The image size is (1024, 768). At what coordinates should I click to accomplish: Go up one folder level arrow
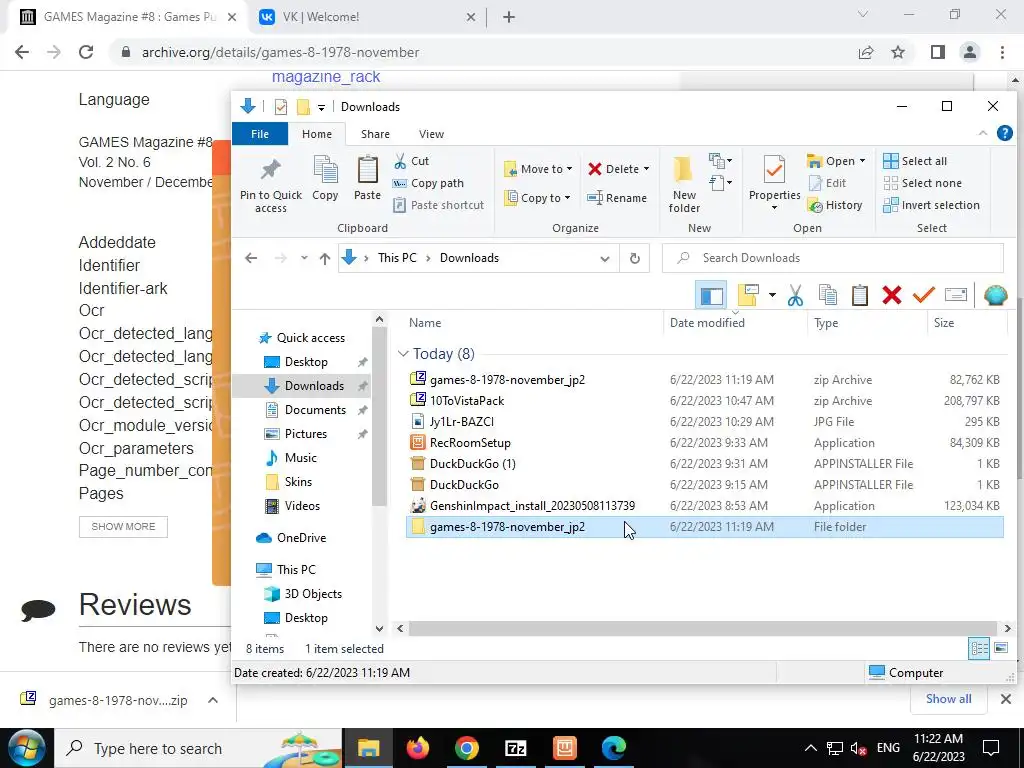pyautogui.click(x=325, y=259)
